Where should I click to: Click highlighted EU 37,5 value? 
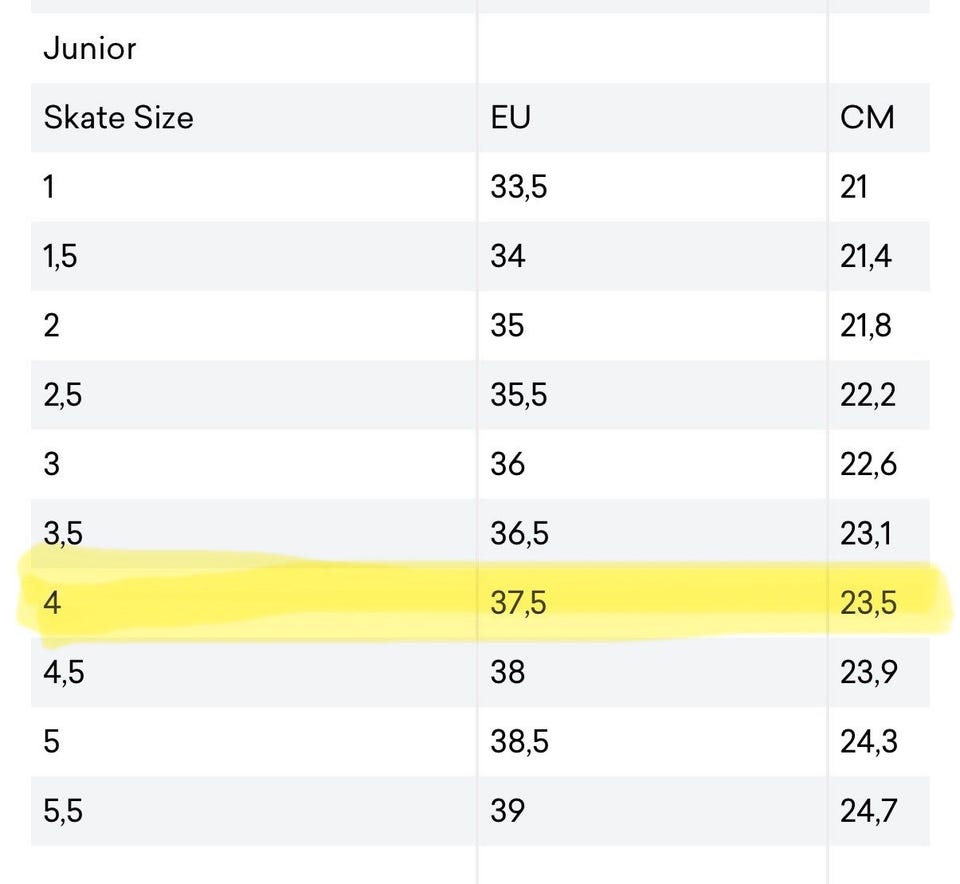pyautogui.click(x=519, y=603)
